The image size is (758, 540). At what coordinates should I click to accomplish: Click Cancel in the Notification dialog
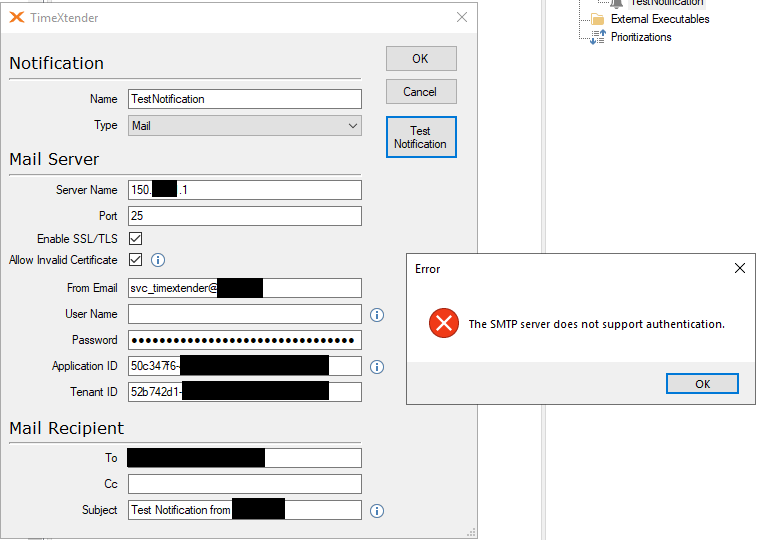(x=421, y=91)
